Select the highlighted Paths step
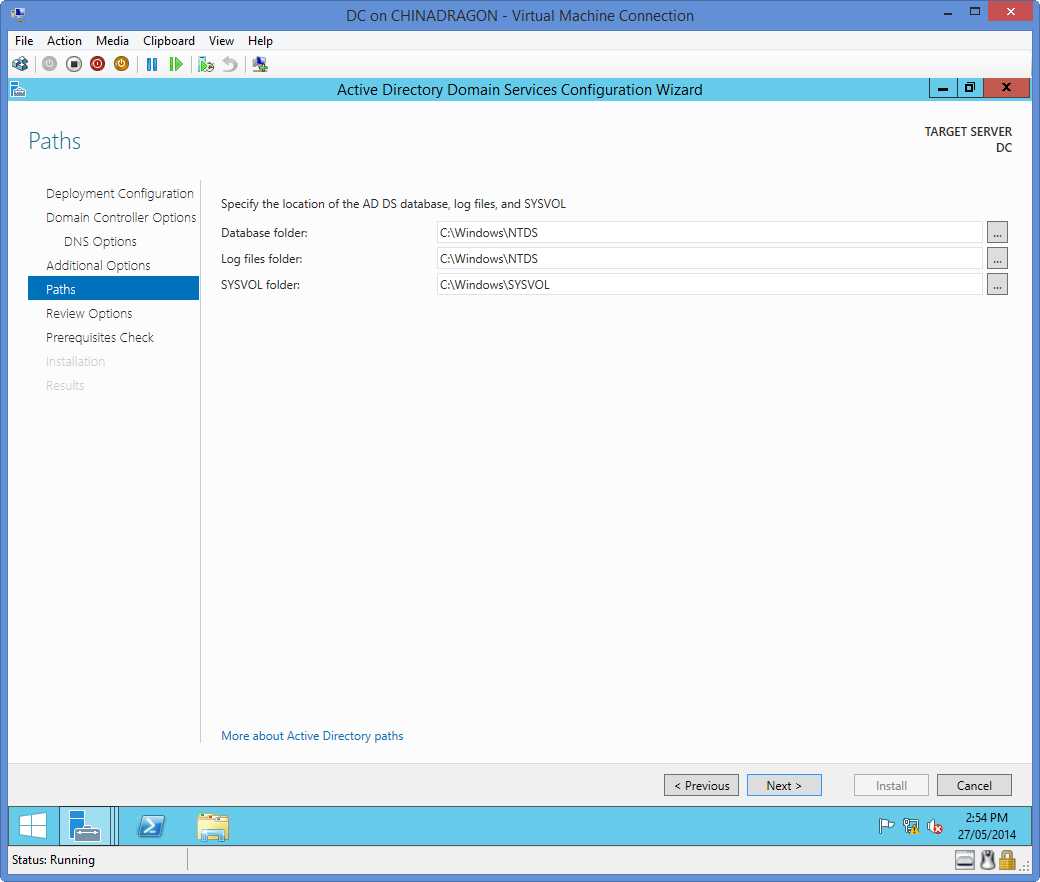Screen dimensions: 1040x882 113,288
